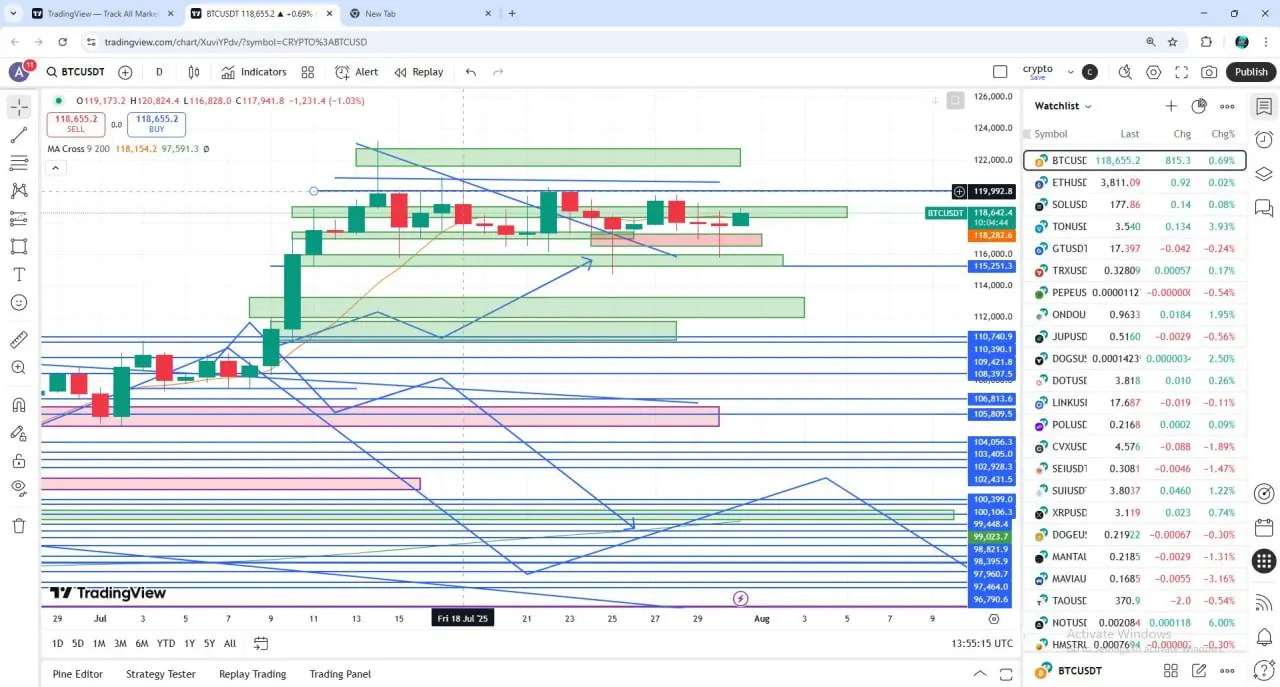Open the patterns drawing tools

tap(19, 191)
